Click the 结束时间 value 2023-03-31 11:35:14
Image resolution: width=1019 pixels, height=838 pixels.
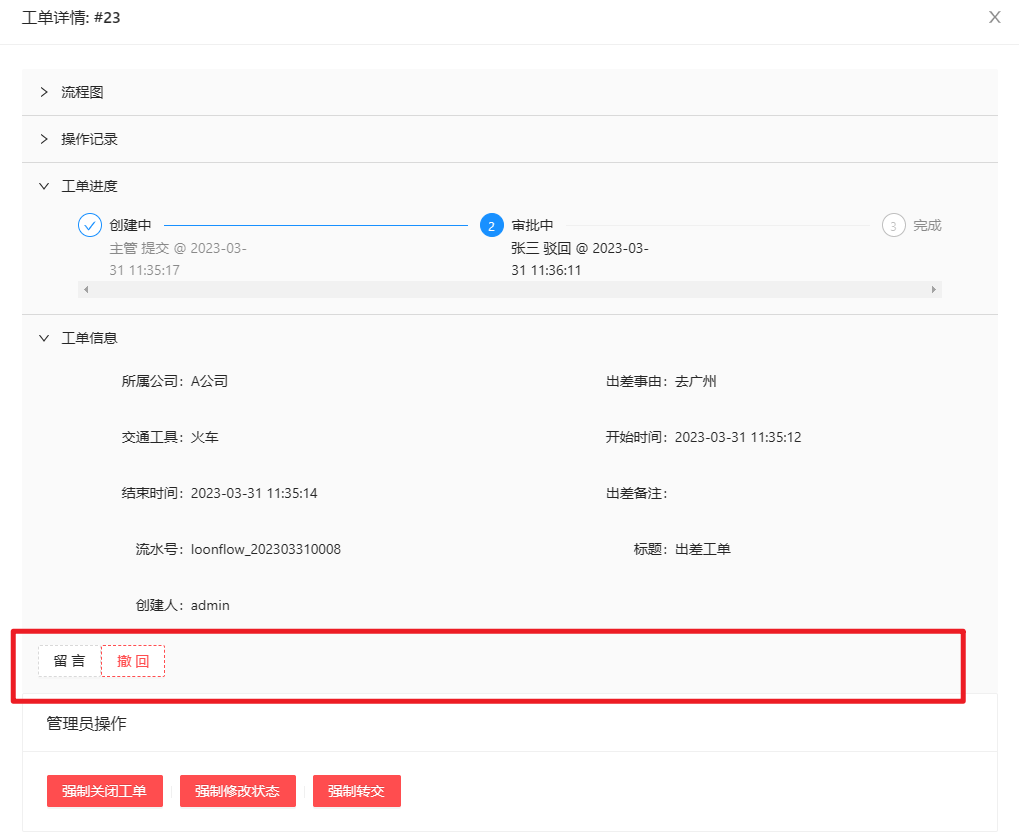tap(254, 493)
